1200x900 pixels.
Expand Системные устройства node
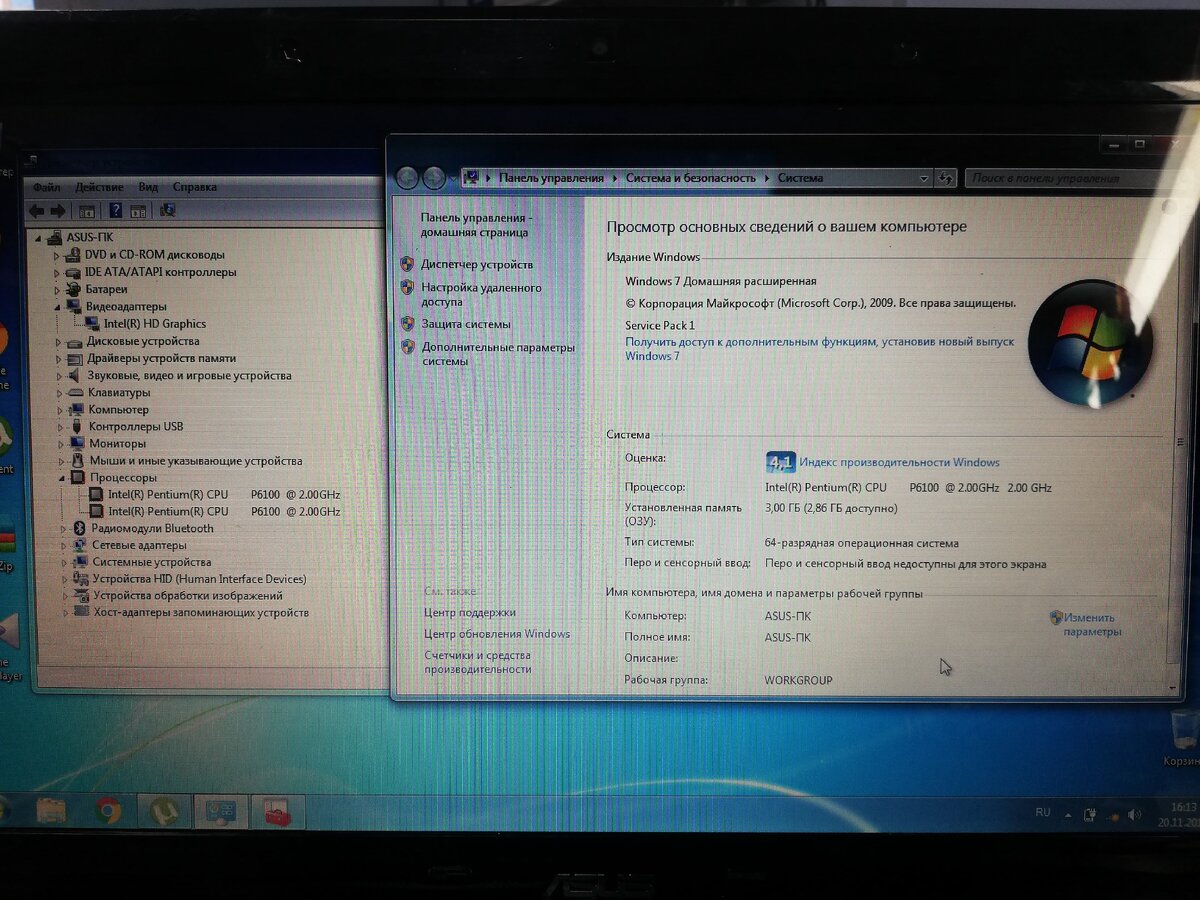point(65,563)
